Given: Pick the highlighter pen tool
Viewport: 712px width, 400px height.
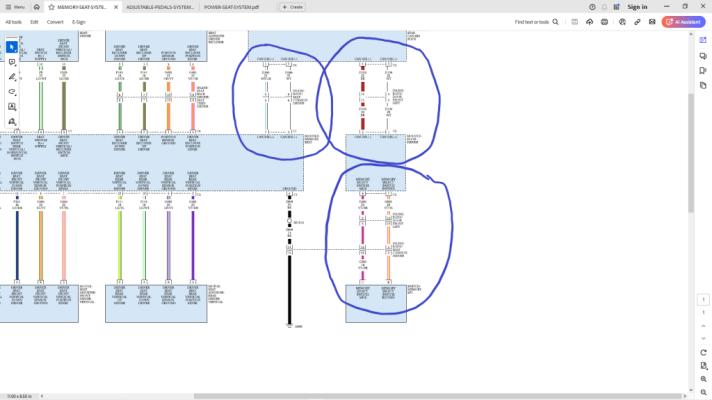Looking at the screenshot, I should (12, 77).
